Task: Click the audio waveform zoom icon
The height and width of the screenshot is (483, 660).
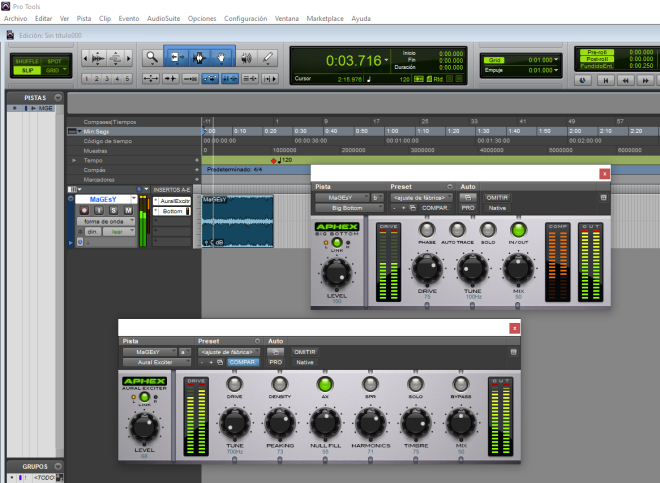Action: click(98, 58)
